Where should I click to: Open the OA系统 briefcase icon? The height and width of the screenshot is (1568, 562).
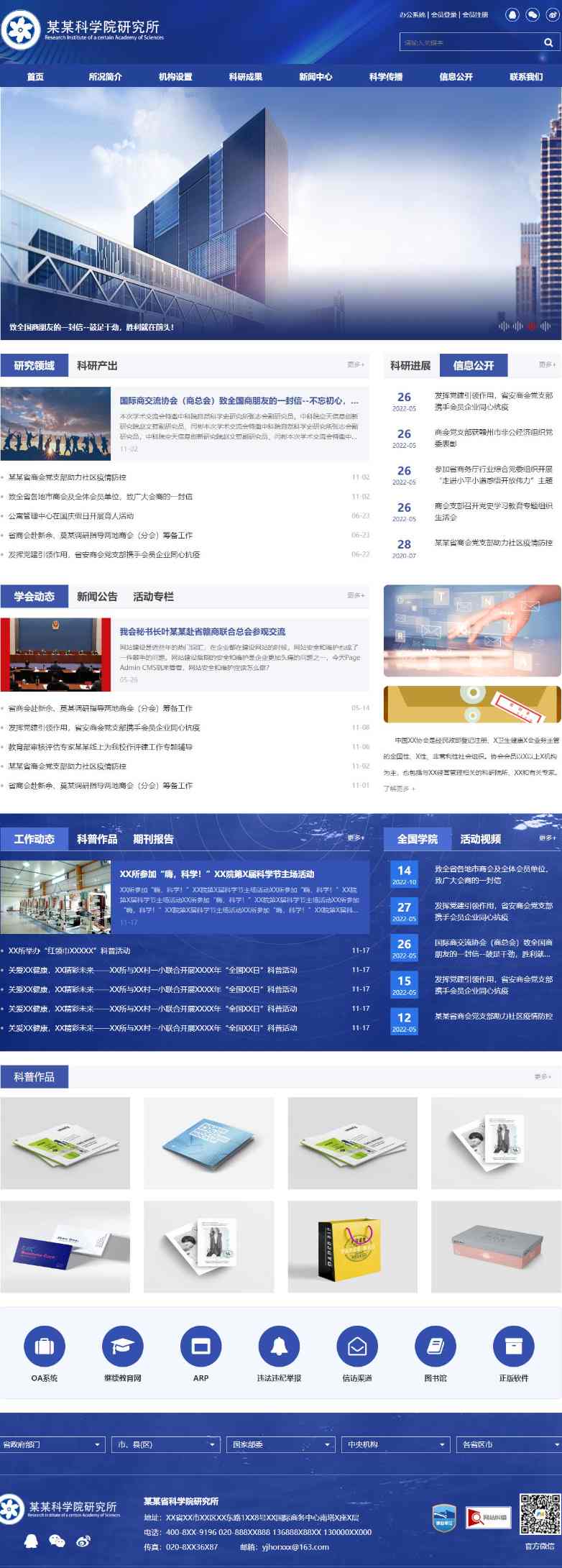(x=45, y=1346)
